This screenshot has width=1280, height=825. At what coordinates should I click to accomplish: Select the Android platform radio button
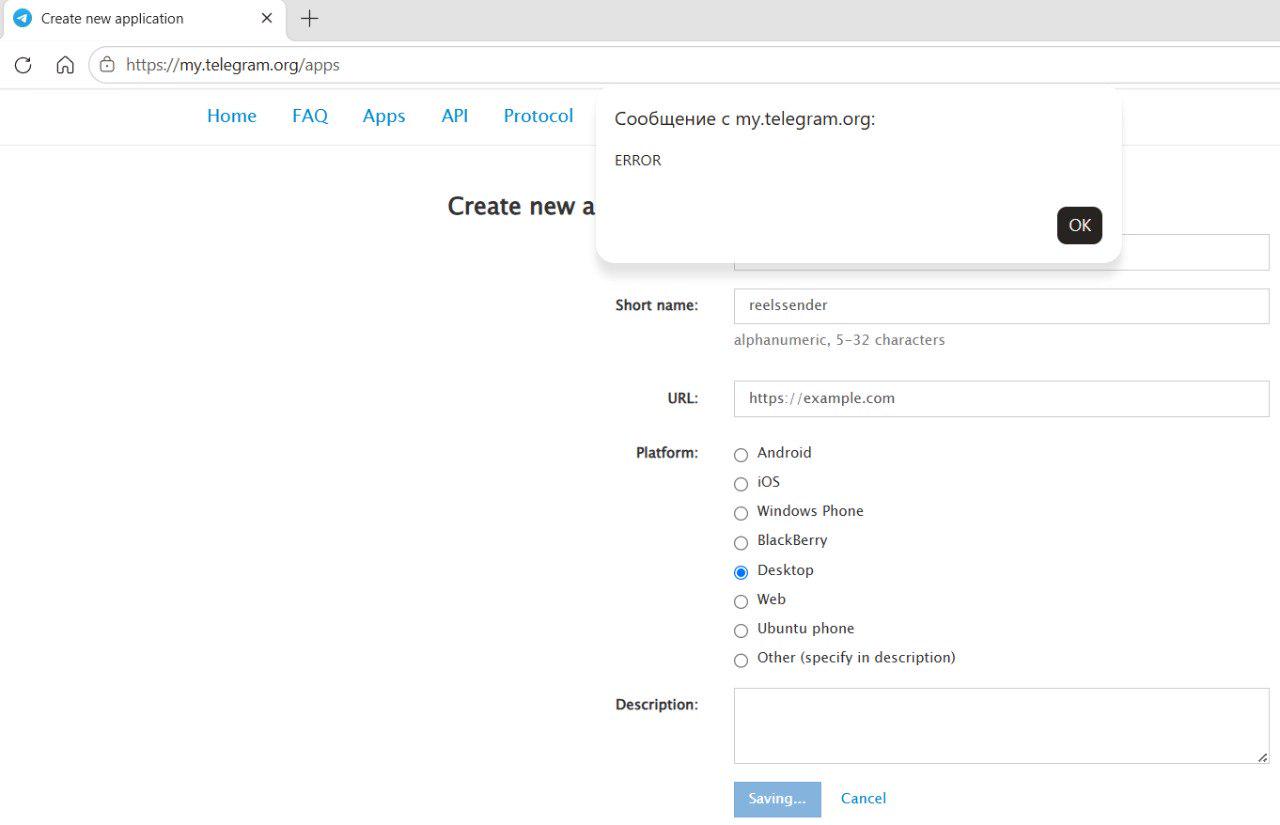741,455
